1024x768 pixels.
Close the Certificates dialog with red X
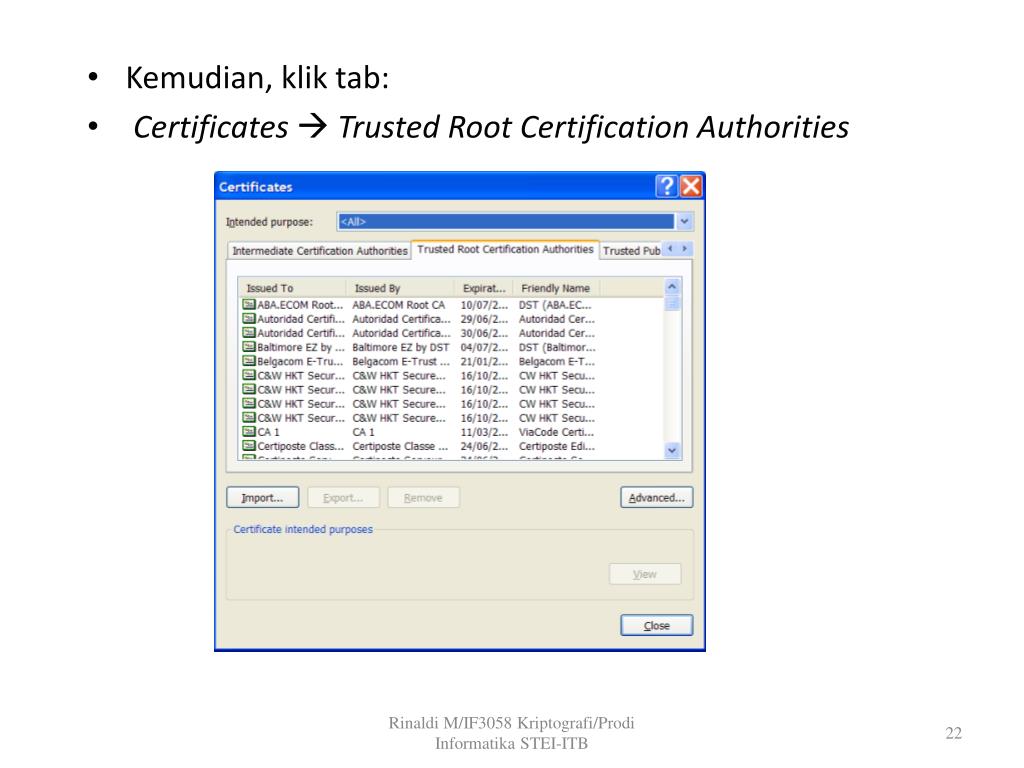coord(690,186)
